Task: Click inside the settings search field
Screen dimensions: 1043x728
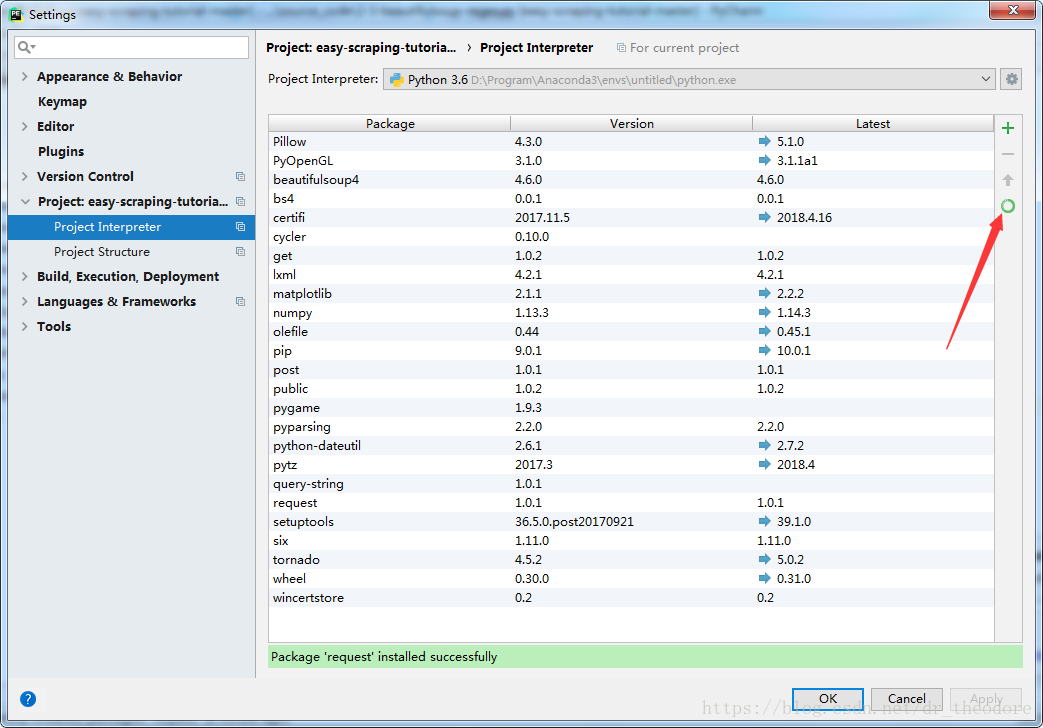Action: click(x=131, y=47)
